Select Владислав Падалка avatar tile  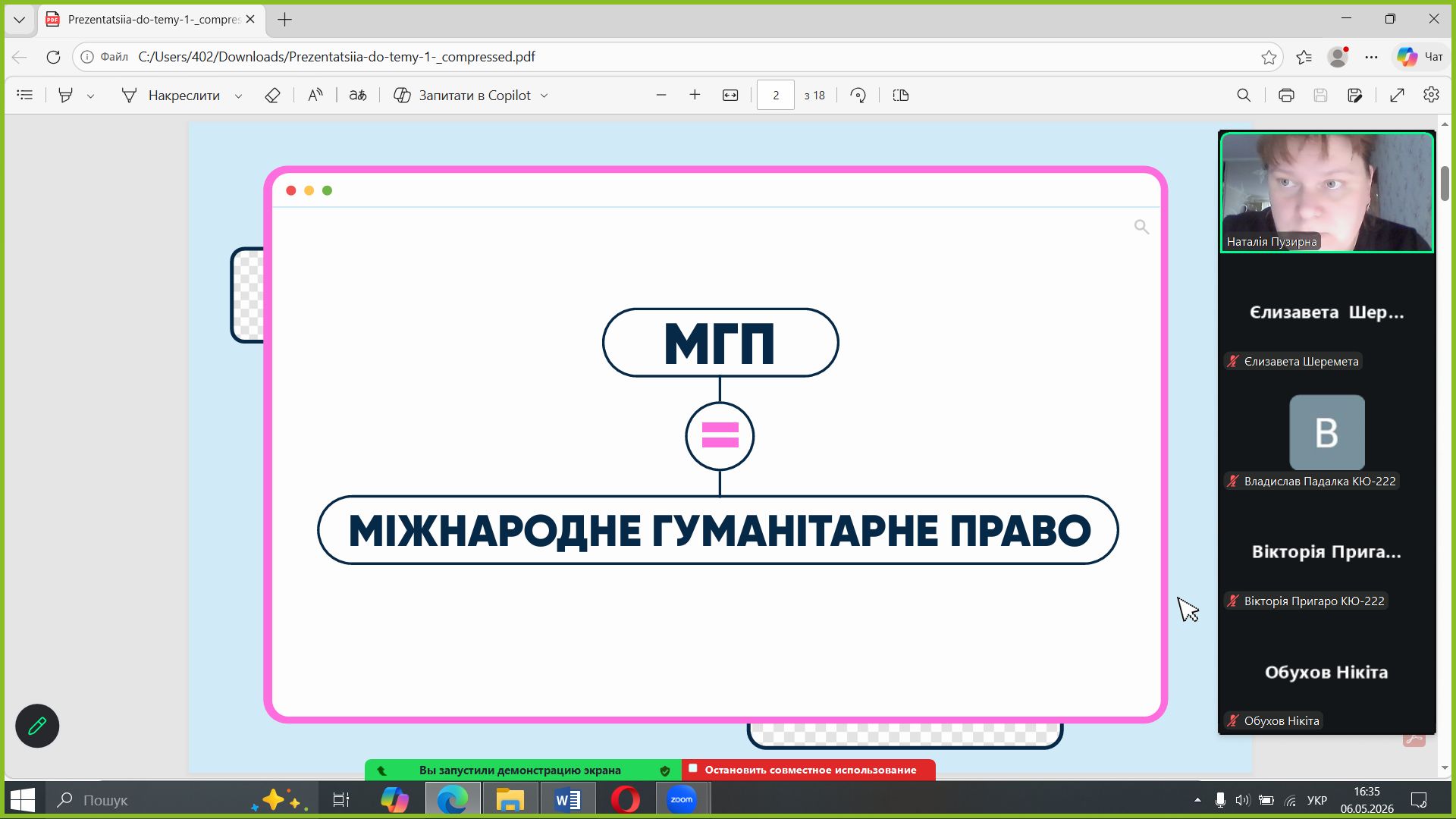point(1327,432)
